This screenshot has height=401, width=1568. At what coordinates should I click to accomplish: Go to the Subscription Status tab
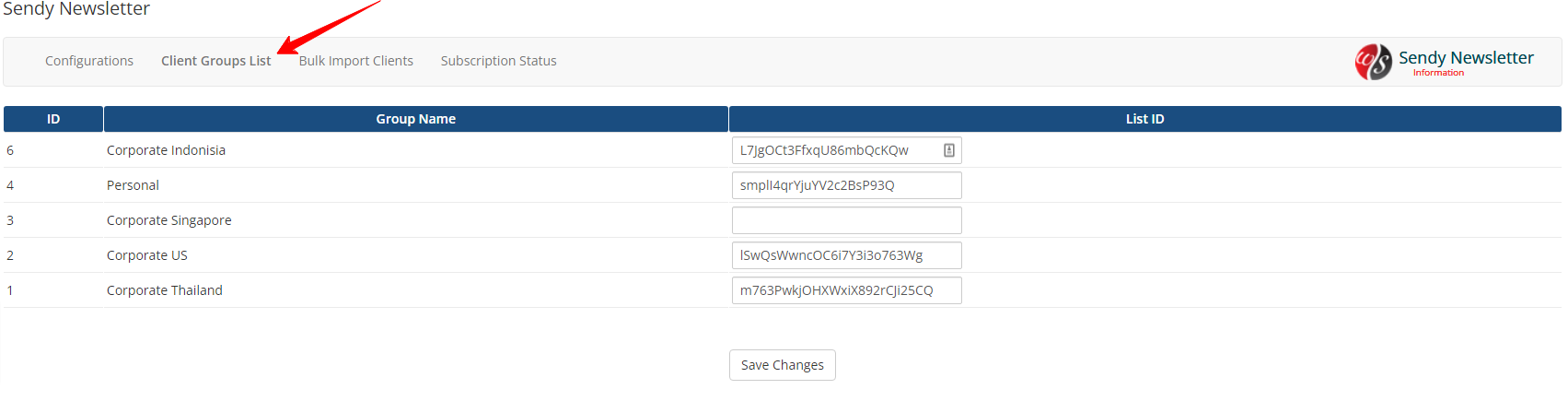[499, 61]
